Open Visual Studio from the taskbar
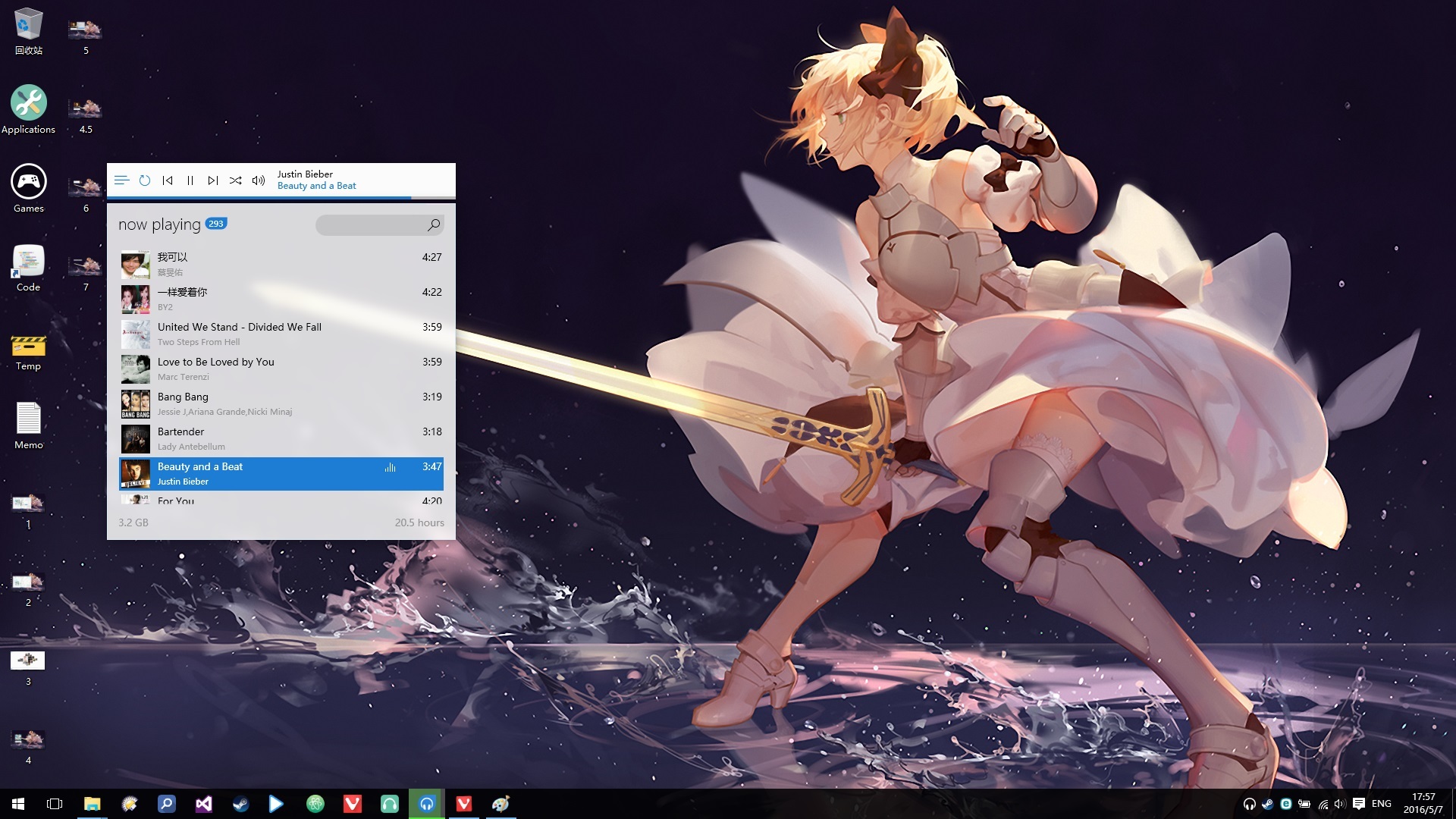This screenshot has width=1456, height=819. click(x=203, y=804)
